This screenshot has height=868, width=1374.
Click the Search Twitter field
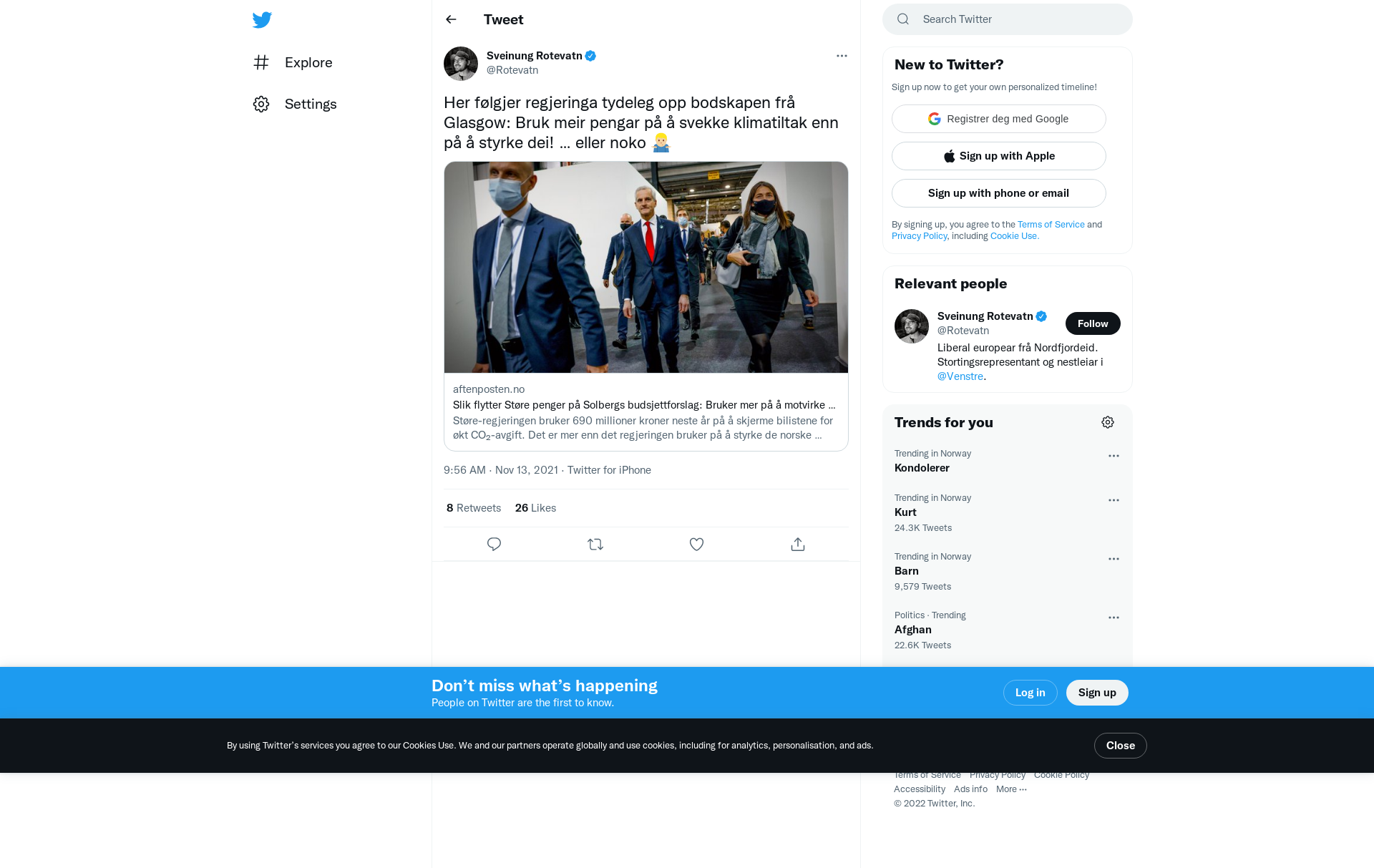pyautogui.click(x=1008, y=19)
